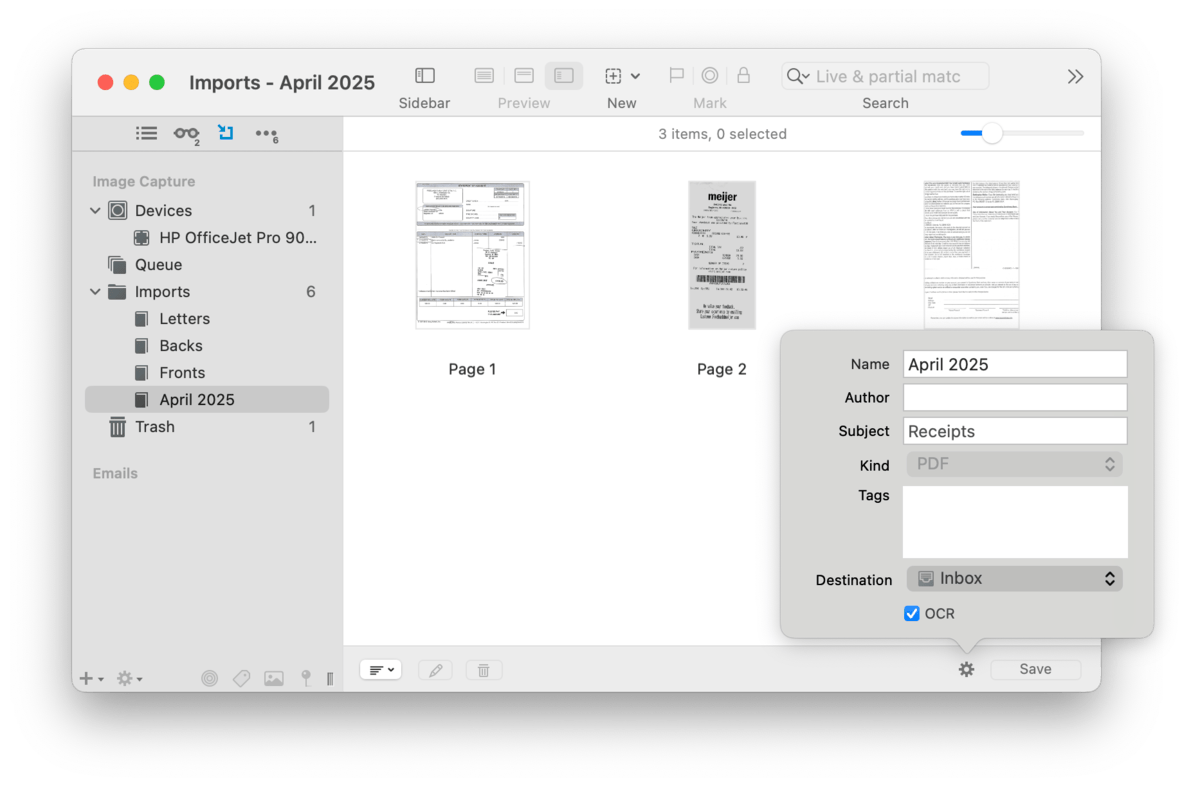Click the tag icon in sidebar footer
This screenshot has width=1200, height=787.
point(241,678)
